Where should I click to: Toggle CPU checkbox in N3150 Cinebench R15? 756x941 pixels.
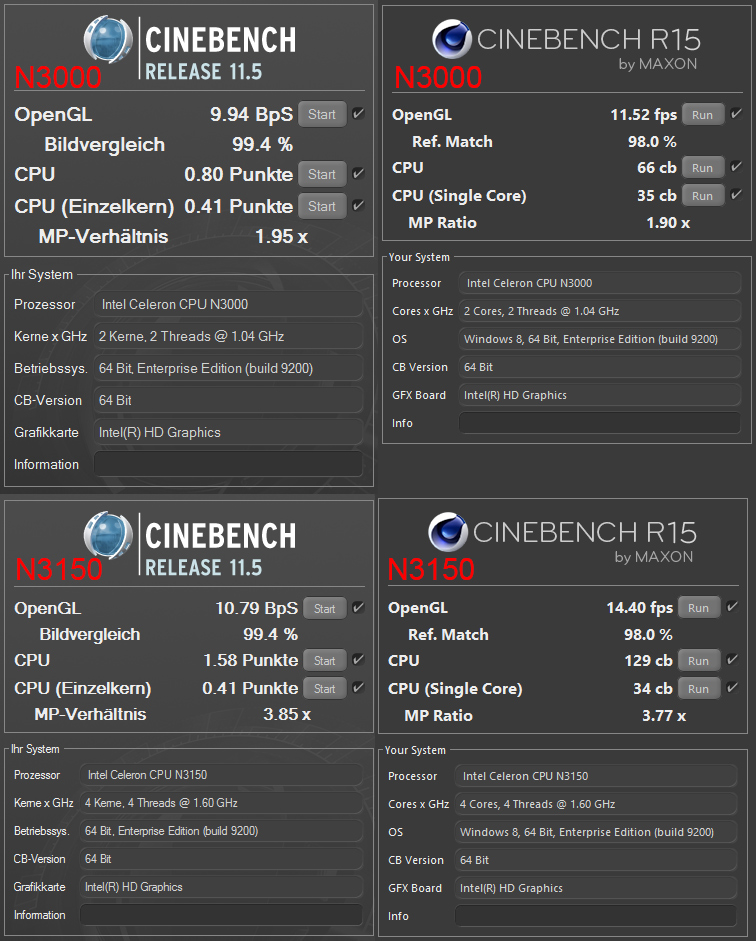point(732,659)
